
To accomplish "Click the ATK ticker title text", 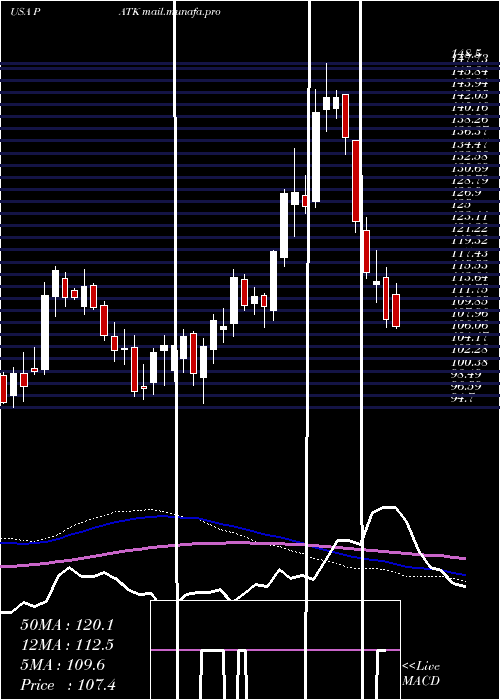I will pos(129,12).
